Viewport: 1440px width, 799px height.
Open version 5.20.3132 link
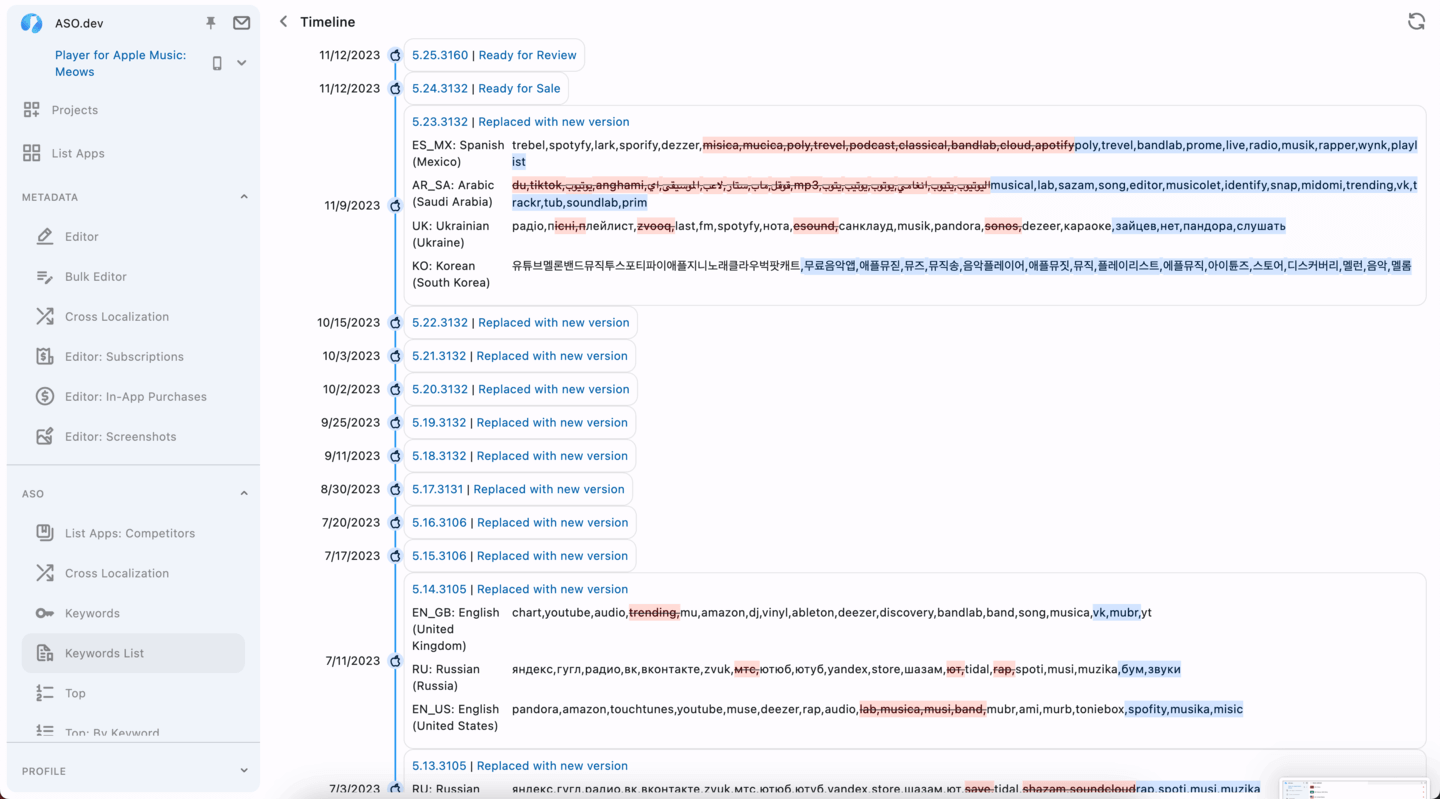(440, 389)
